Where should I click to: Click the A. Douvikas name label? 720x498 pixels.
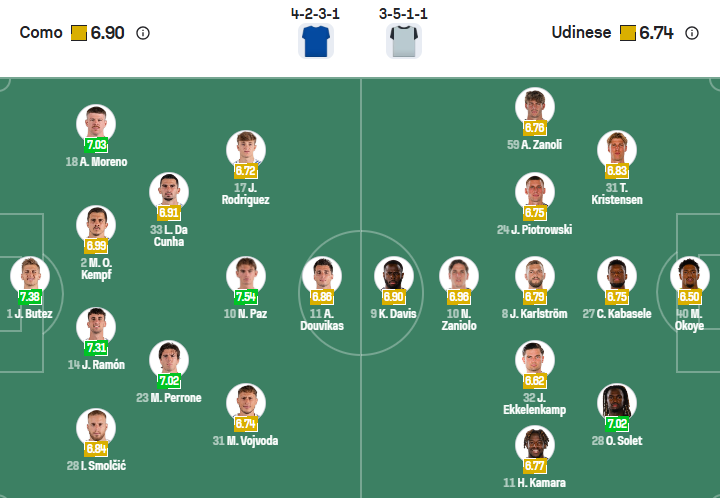click(x=321, y=320)
